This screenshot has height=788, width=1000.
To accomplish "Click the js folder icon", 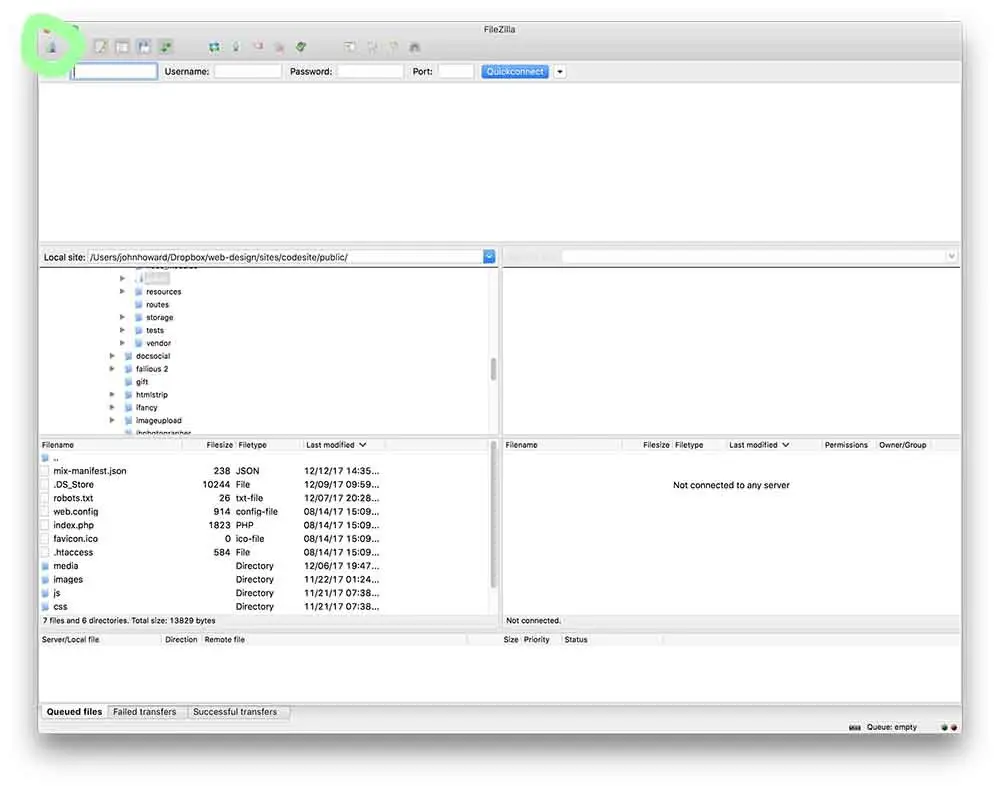I will click(45, 593).
